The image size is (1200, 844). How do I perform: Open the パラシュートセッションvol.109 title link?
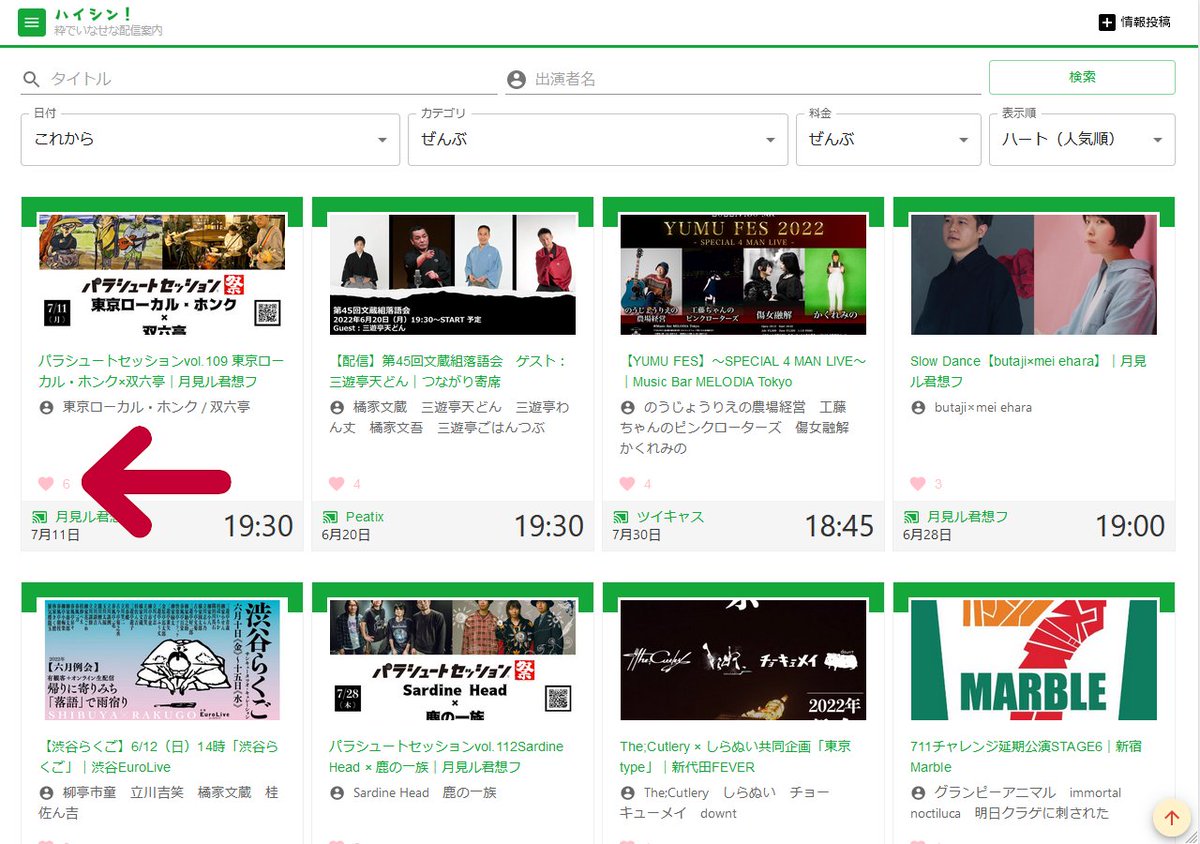click(x=161, y=371)
